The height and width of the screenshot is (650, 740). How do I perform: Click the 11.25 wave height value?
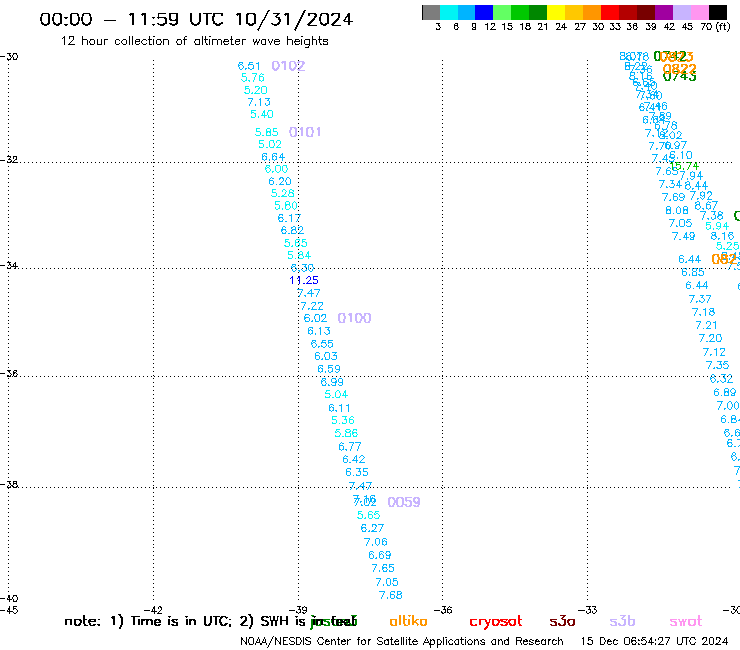[304, 280]
